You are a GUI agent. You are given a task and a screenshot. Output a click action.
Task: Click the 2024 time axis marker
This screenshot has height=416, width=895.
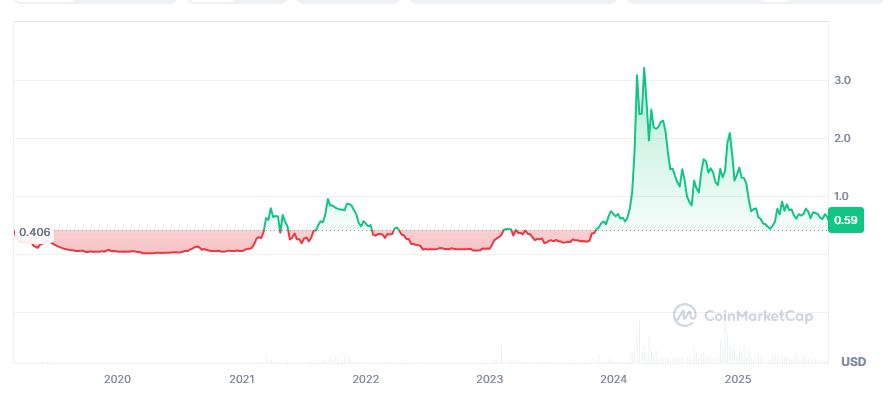click(x=613, y=379)
